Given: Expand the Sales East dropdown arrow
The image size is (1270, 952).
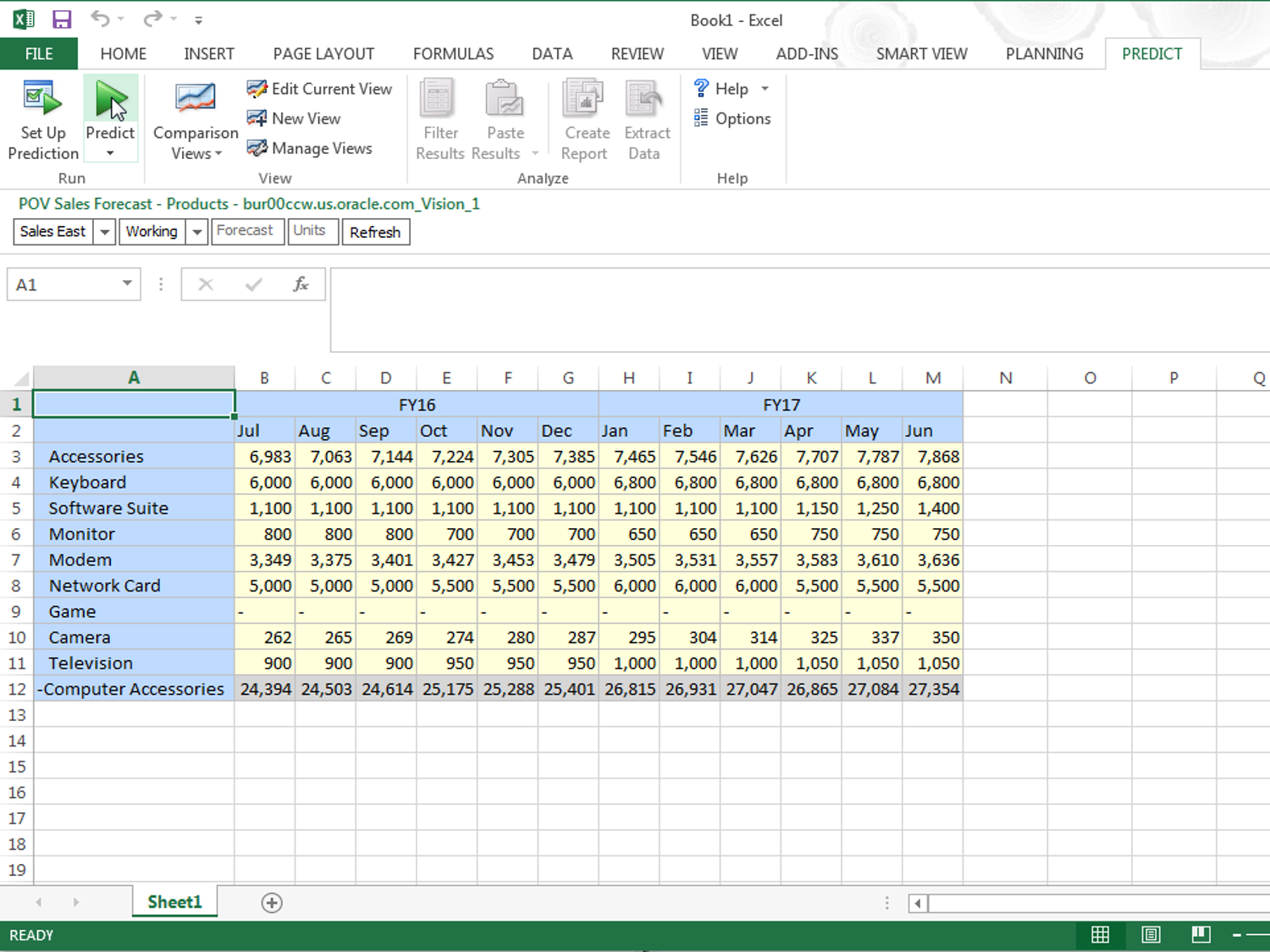Looking at the screenshot, I should pyautogui.click(x=104, y=232).
